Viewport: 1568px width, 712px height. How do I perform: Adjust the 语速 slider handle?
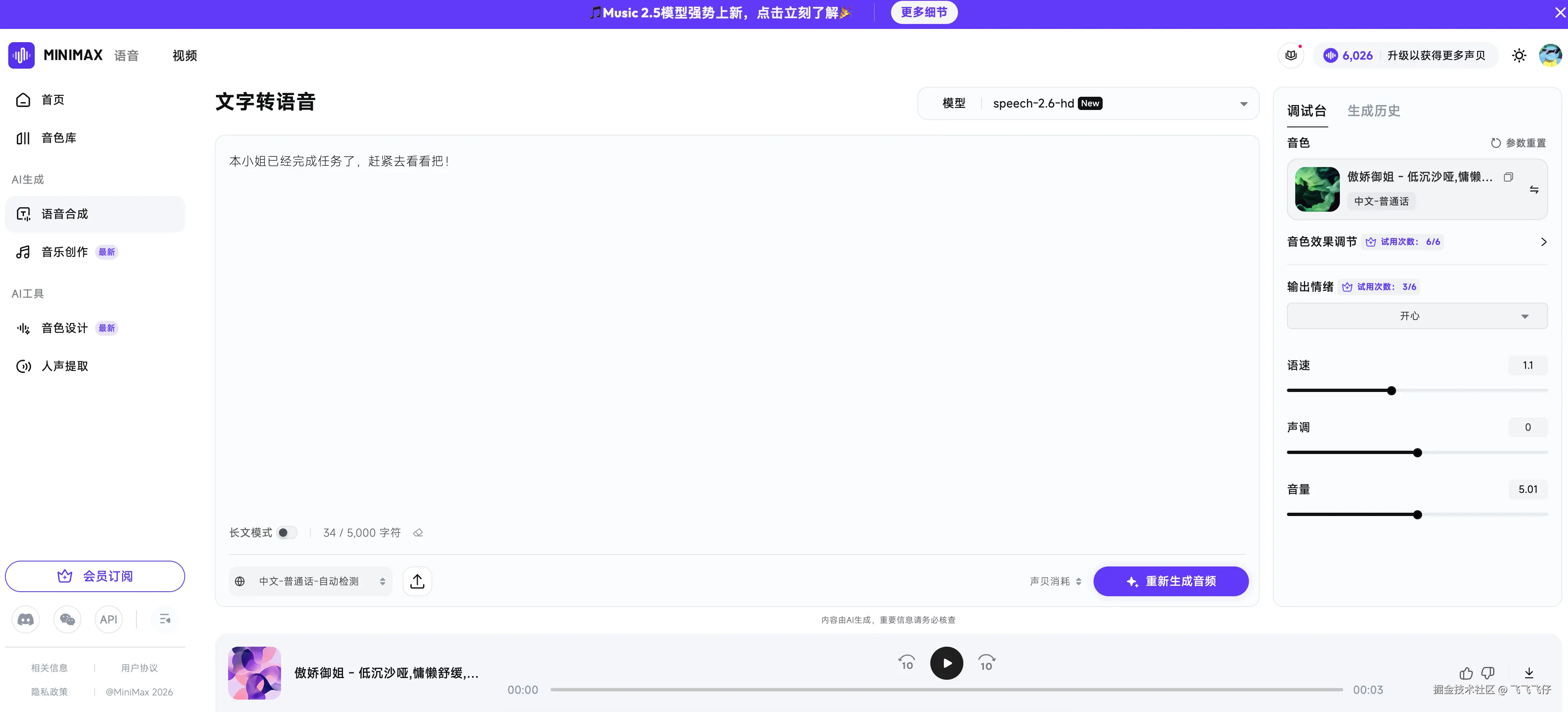coord(1392,391)
